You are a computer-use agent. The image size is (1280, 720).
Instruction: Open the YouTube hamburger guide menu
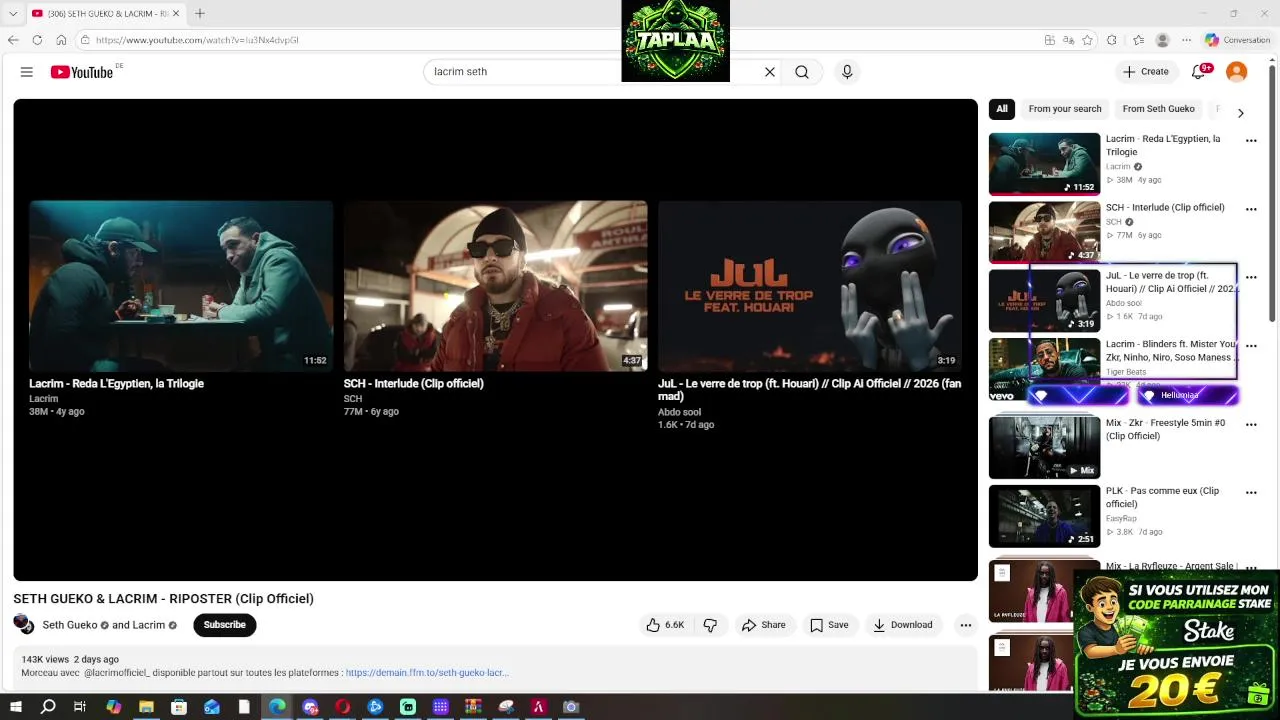coord(27,72)
